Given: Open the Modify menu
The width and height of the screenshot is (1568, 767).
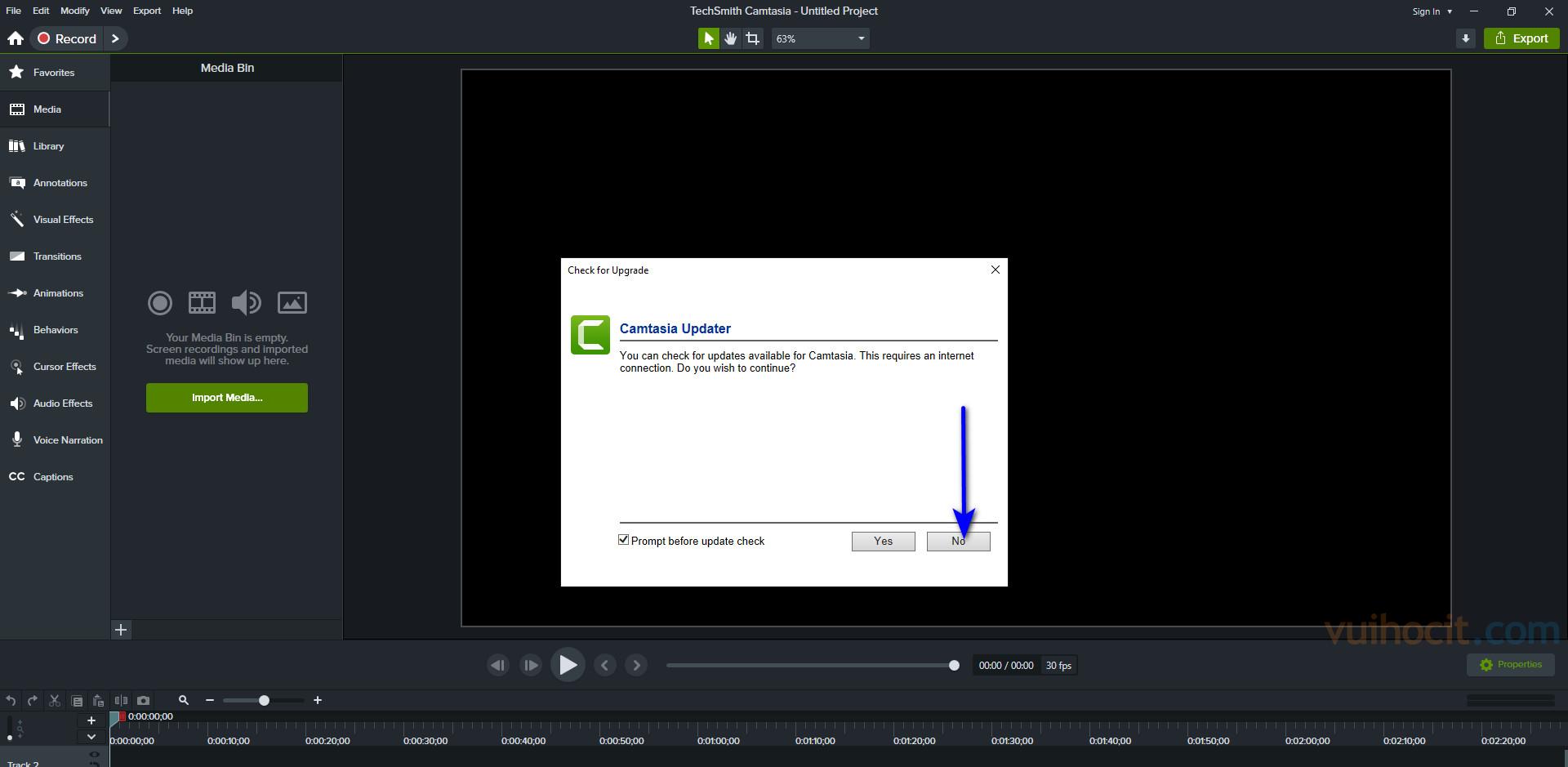Looking at the screenshot, I should [x=74, y=11].
